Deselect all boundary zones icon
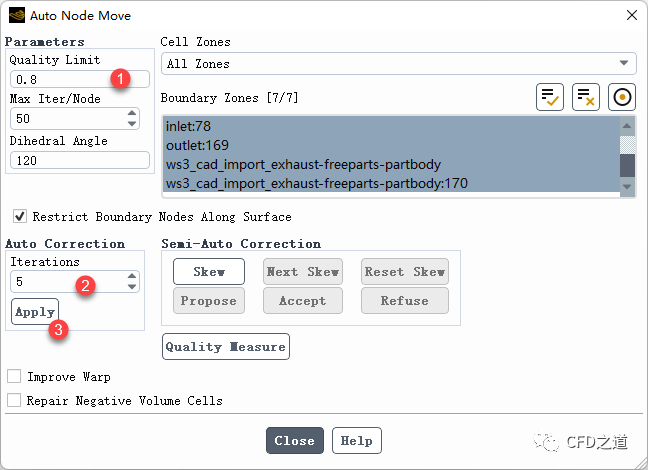648x470 pixels. click(x=586, y=97)
